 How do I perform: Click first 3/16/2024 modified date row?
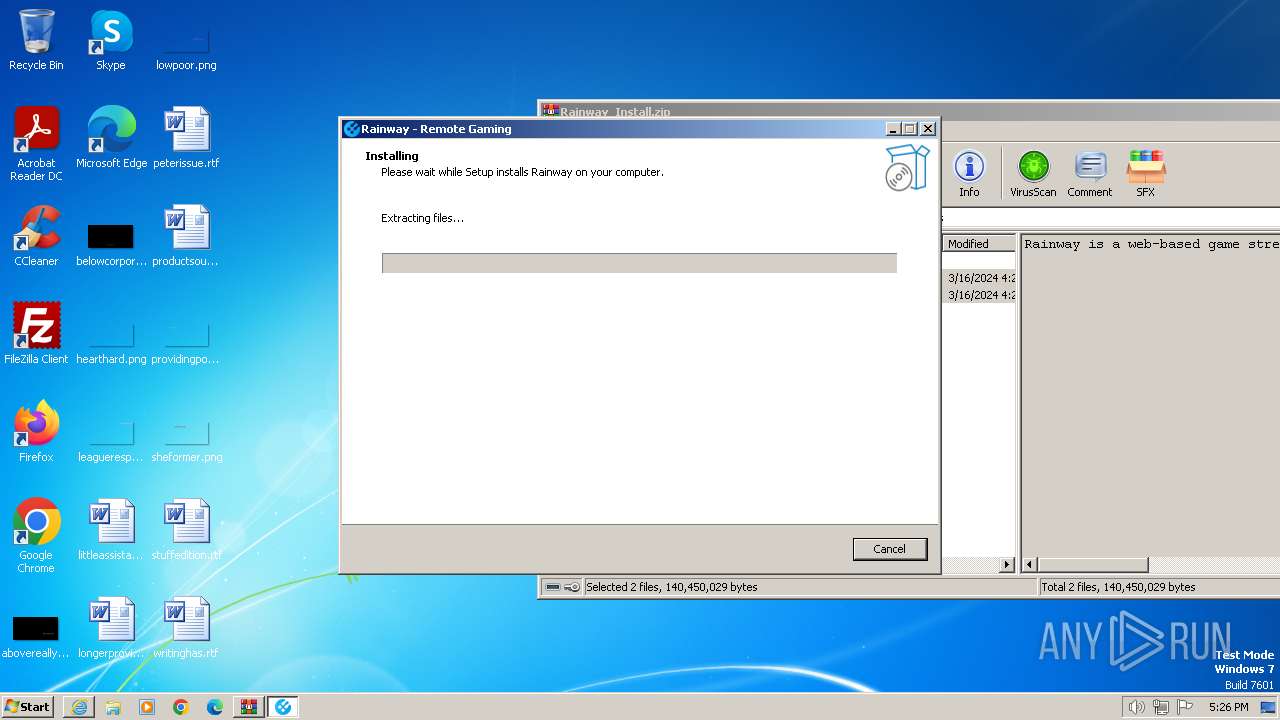(980, 278)
